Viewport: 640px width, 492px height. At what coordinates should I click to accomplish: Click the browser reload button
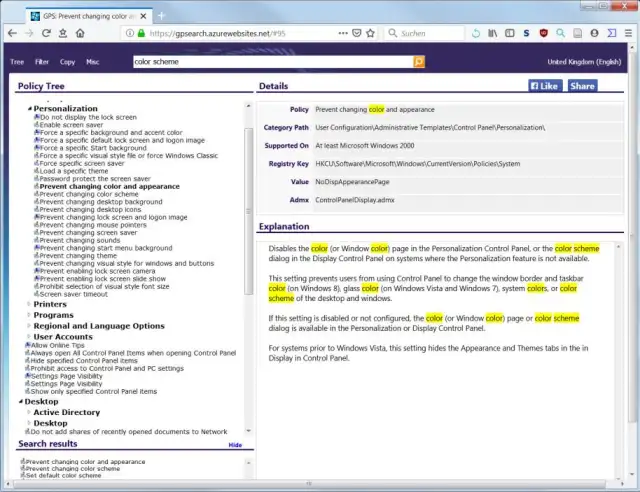(46, 33)
